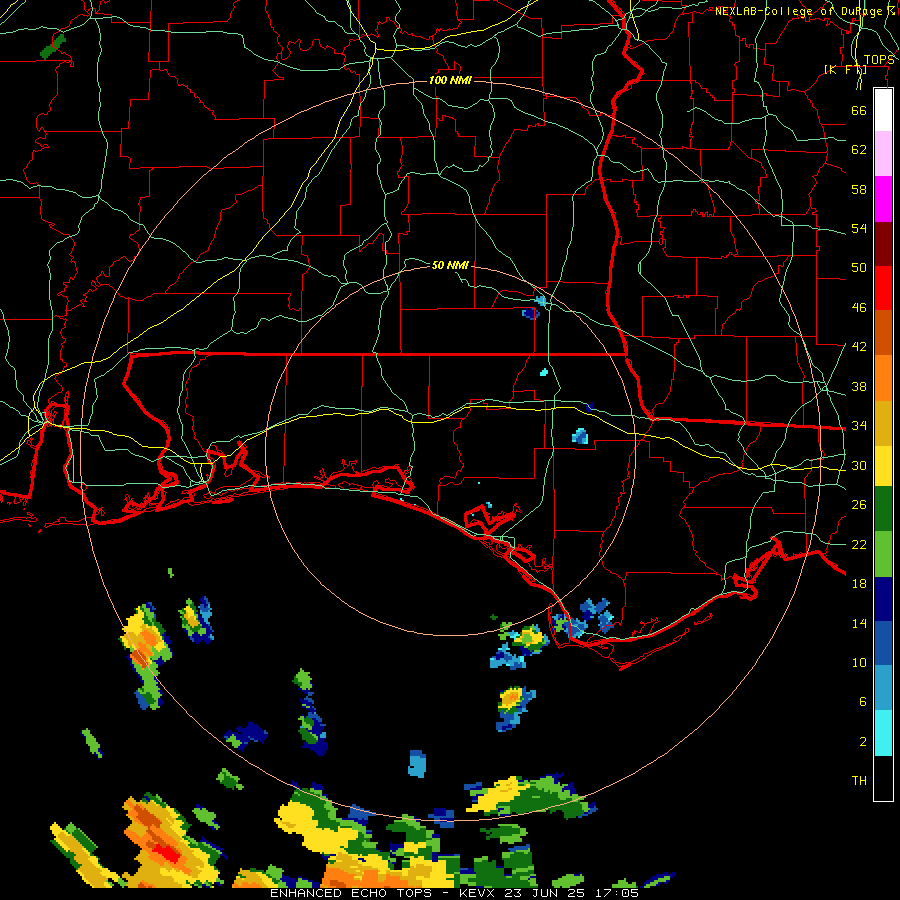Screen dimensions: 900x900
Task: Click legend value '42'
Action: (x=859, y=347)
